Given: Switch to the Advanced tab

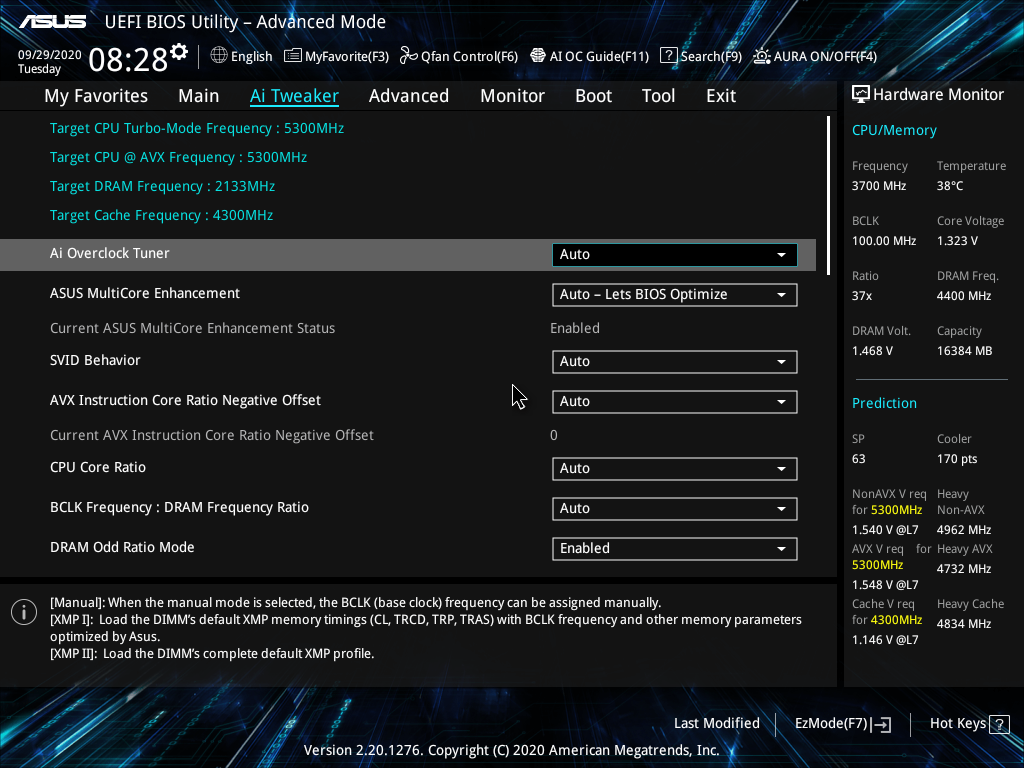Looking at the screenshot, I should [409, 96].
